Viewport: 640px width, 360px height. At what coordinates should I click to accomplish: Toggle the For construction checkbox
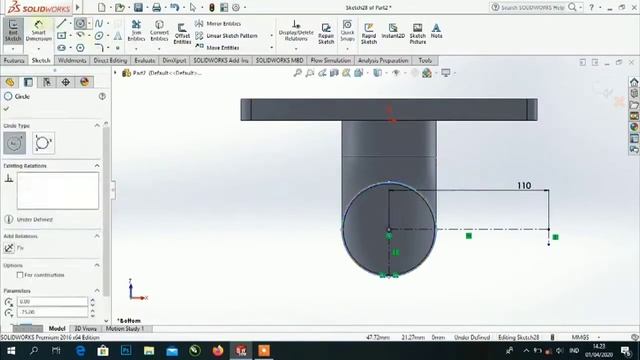(x=20, y=275)
